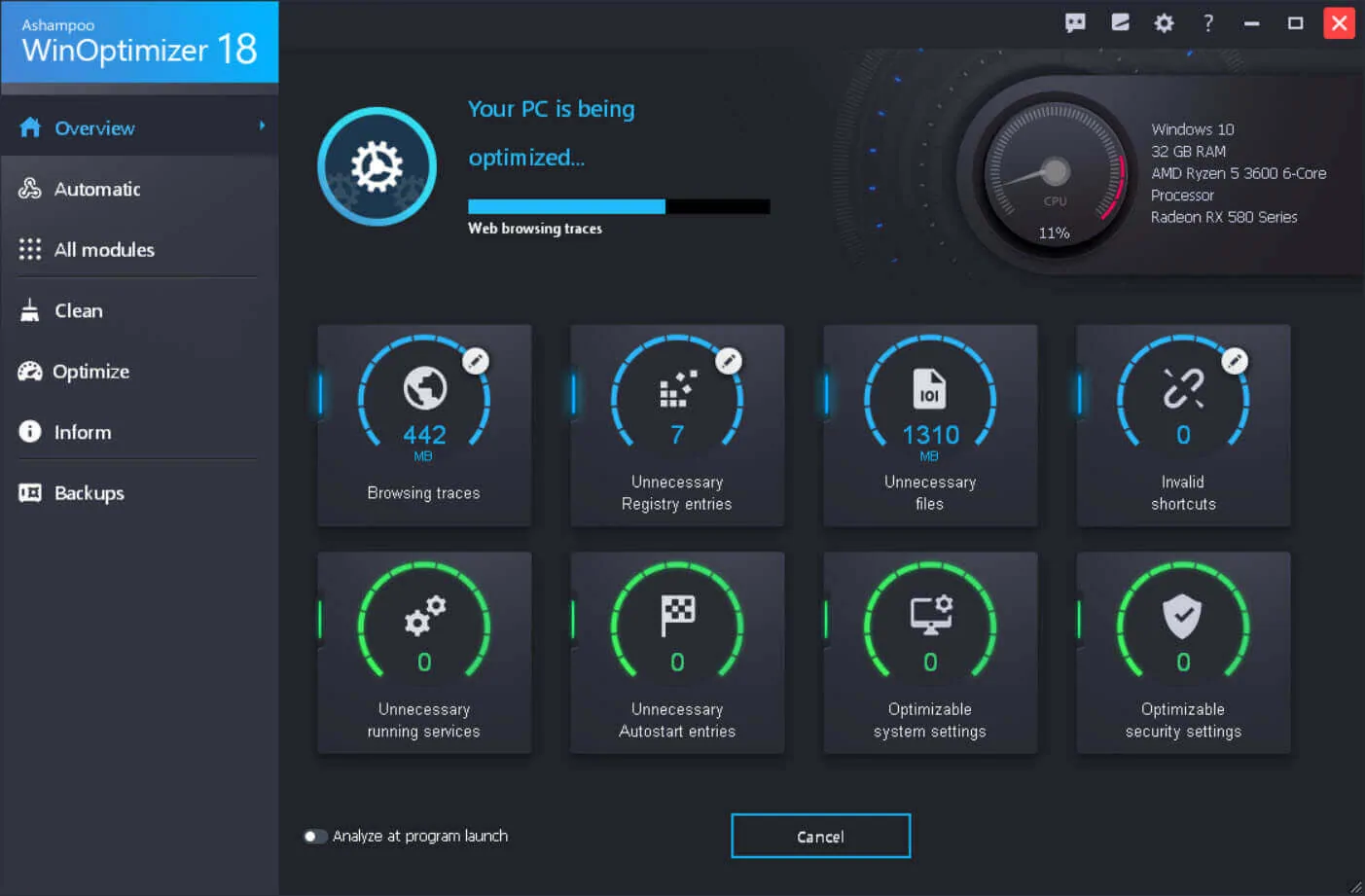Click the Invalid shortcuts label
Screen dimensions: 1365x896
tap(1183, 492)
